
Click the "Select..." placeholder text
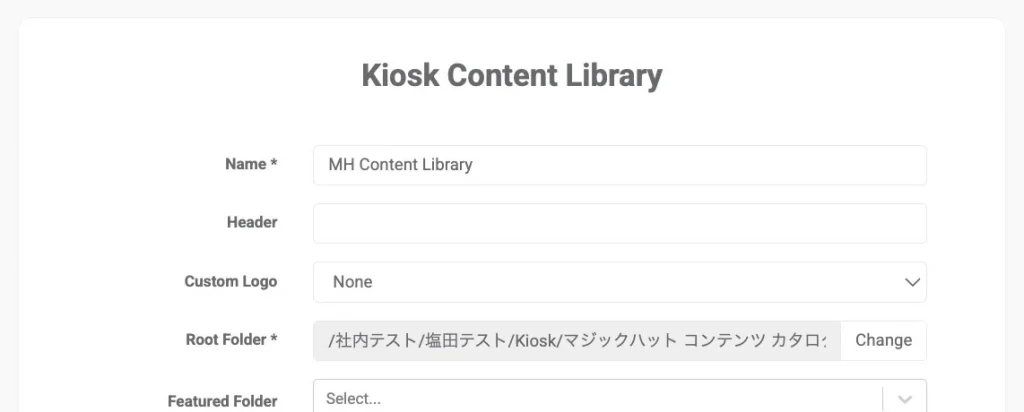(x=354, y=398)
